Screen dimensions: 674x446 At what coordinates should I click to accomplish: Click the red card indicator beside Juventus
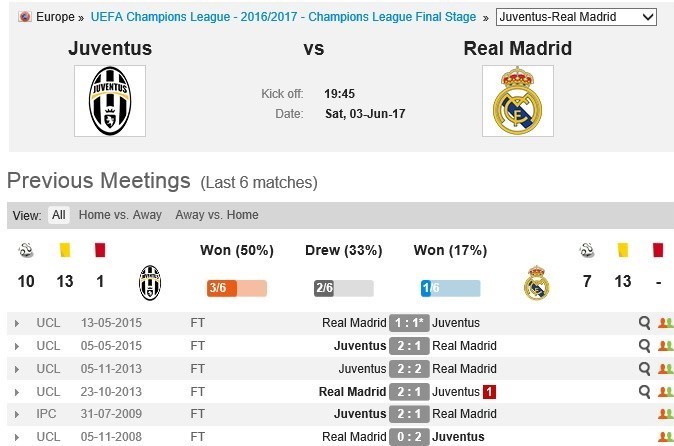tap(489, 392)
